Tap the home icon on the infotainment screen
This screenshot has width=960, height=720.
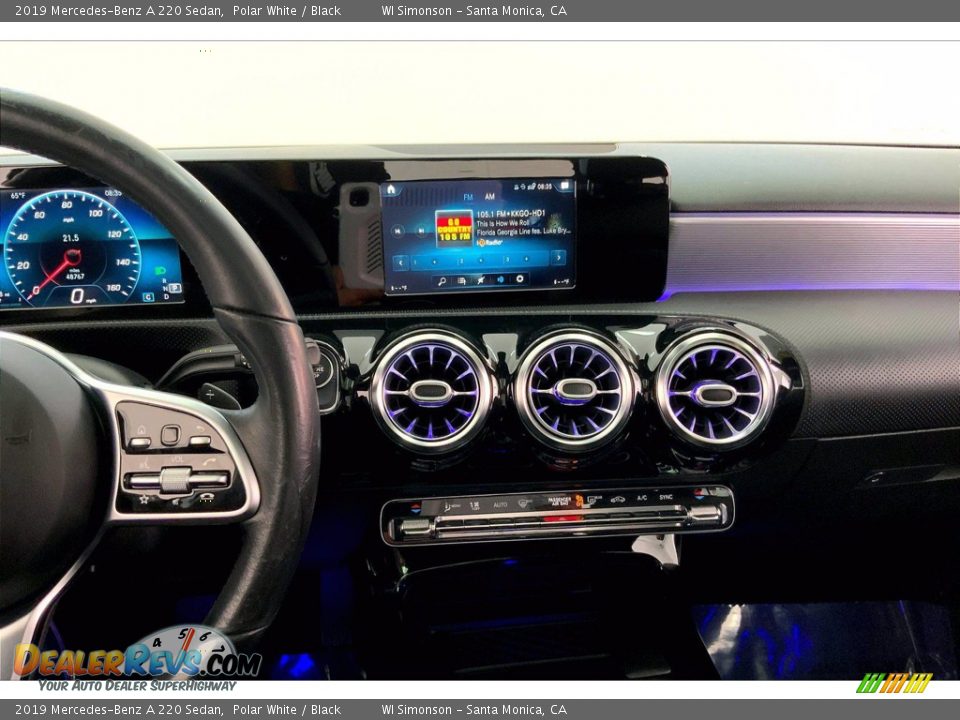391,189
